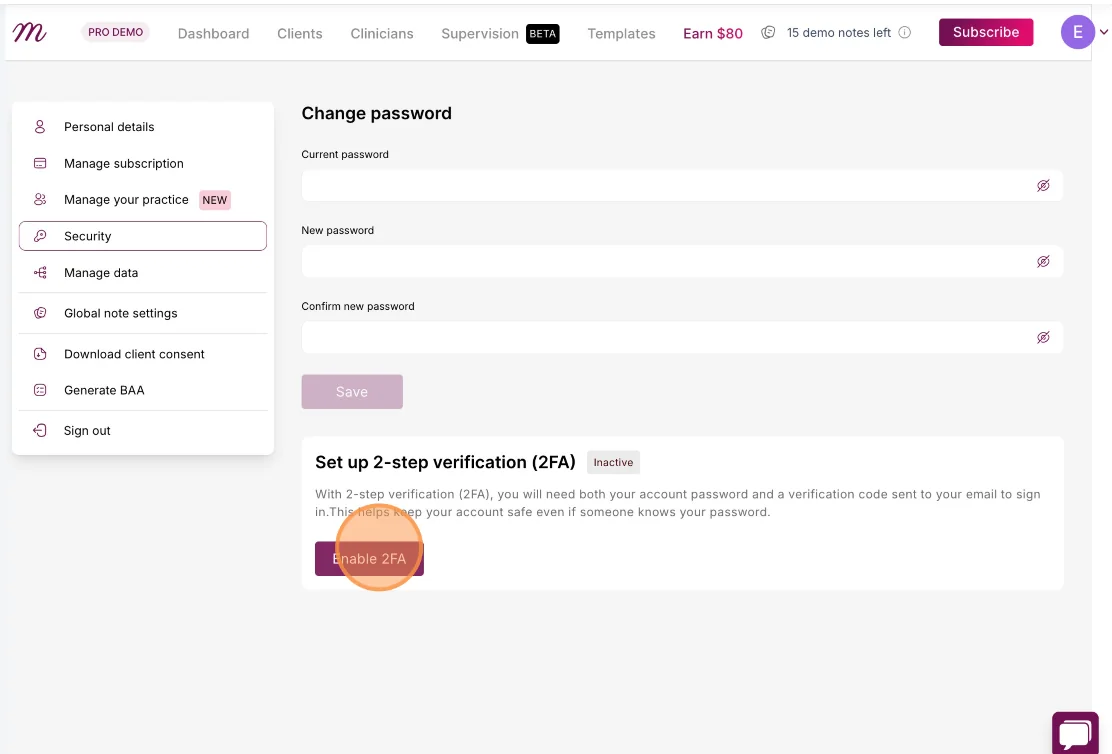1112x754 pixels.
Task: Open the chat widget bubble
Action: (x=1075, y=733)
